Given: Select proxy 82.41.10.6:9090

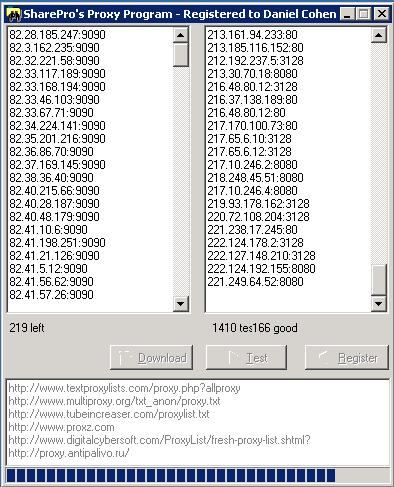Looking at the screenshot, I should tap(48, 230).
